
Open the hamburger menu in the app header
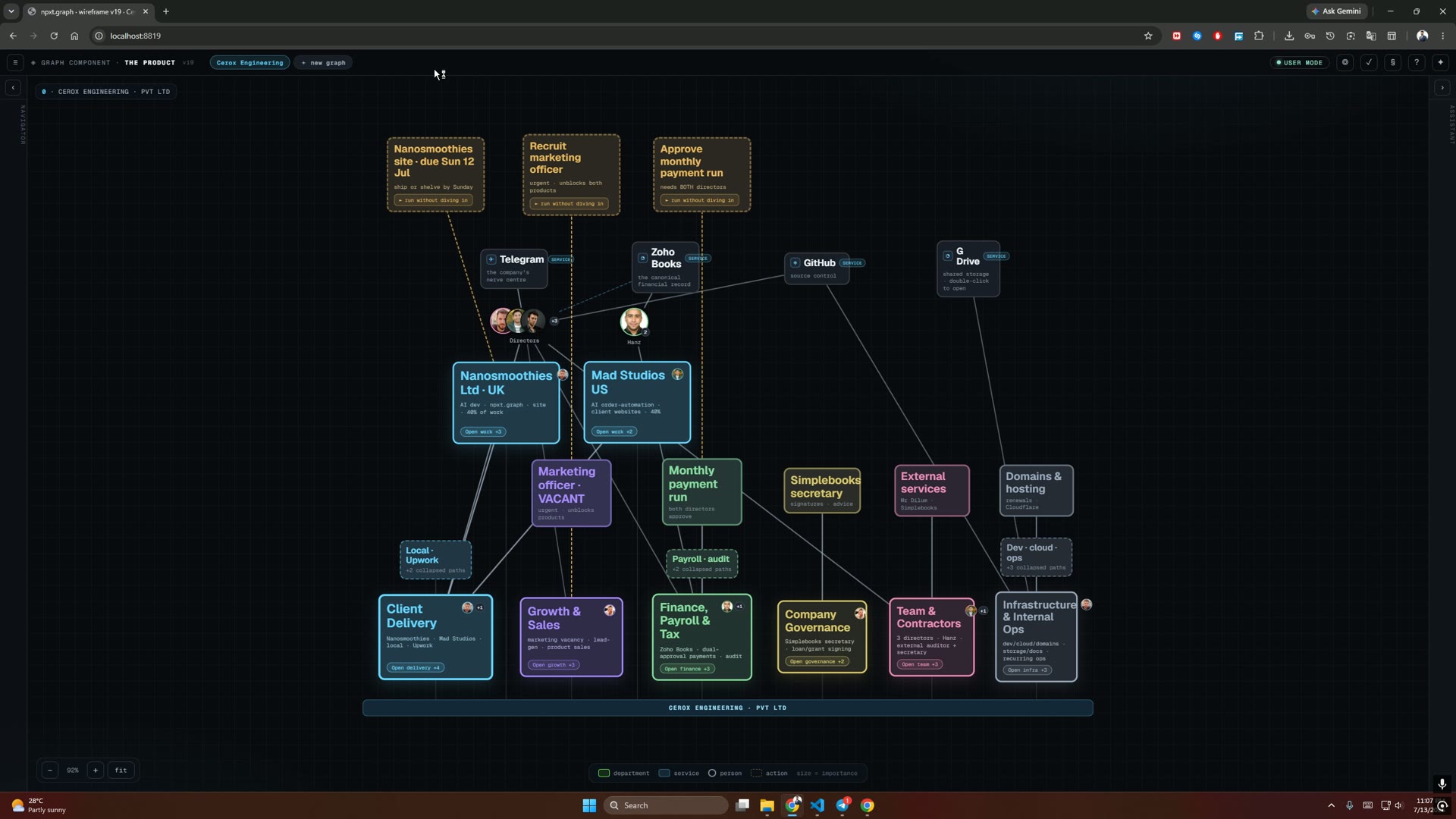[x=14, y=63]
